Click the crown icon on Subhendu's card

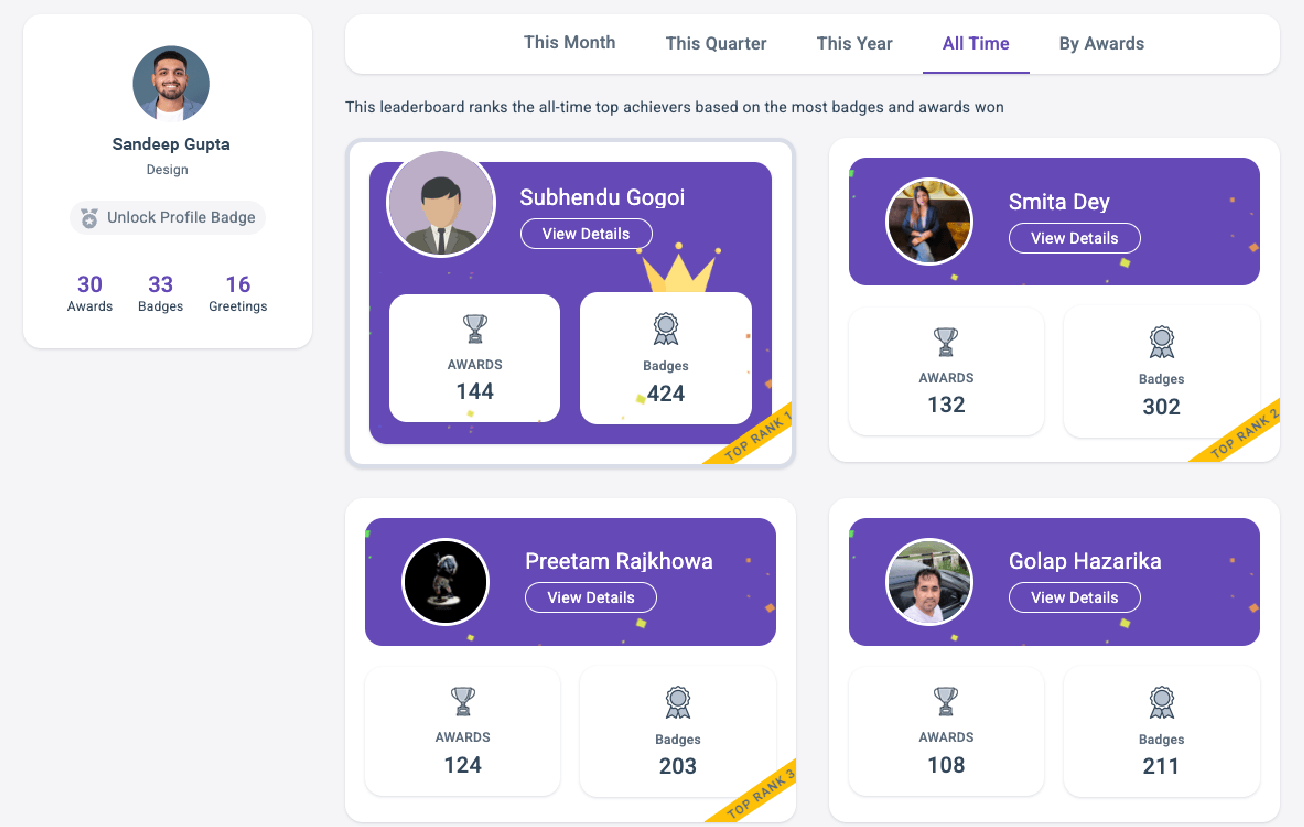pos(679,270)
